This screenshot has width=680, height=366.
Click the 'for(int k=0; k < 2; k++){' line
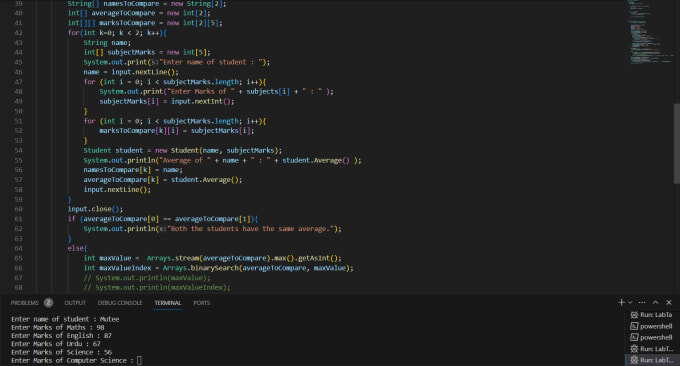tap(117, 33)
